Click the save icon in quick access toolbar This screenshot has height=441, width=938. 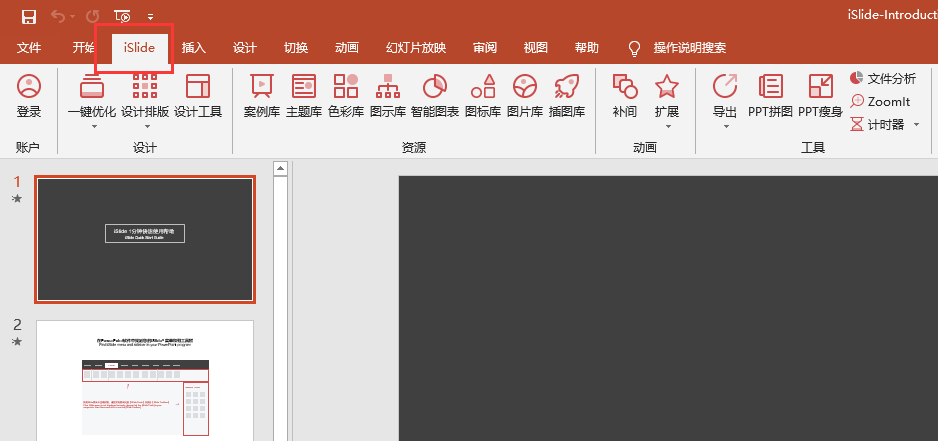[x=28, y=16]
